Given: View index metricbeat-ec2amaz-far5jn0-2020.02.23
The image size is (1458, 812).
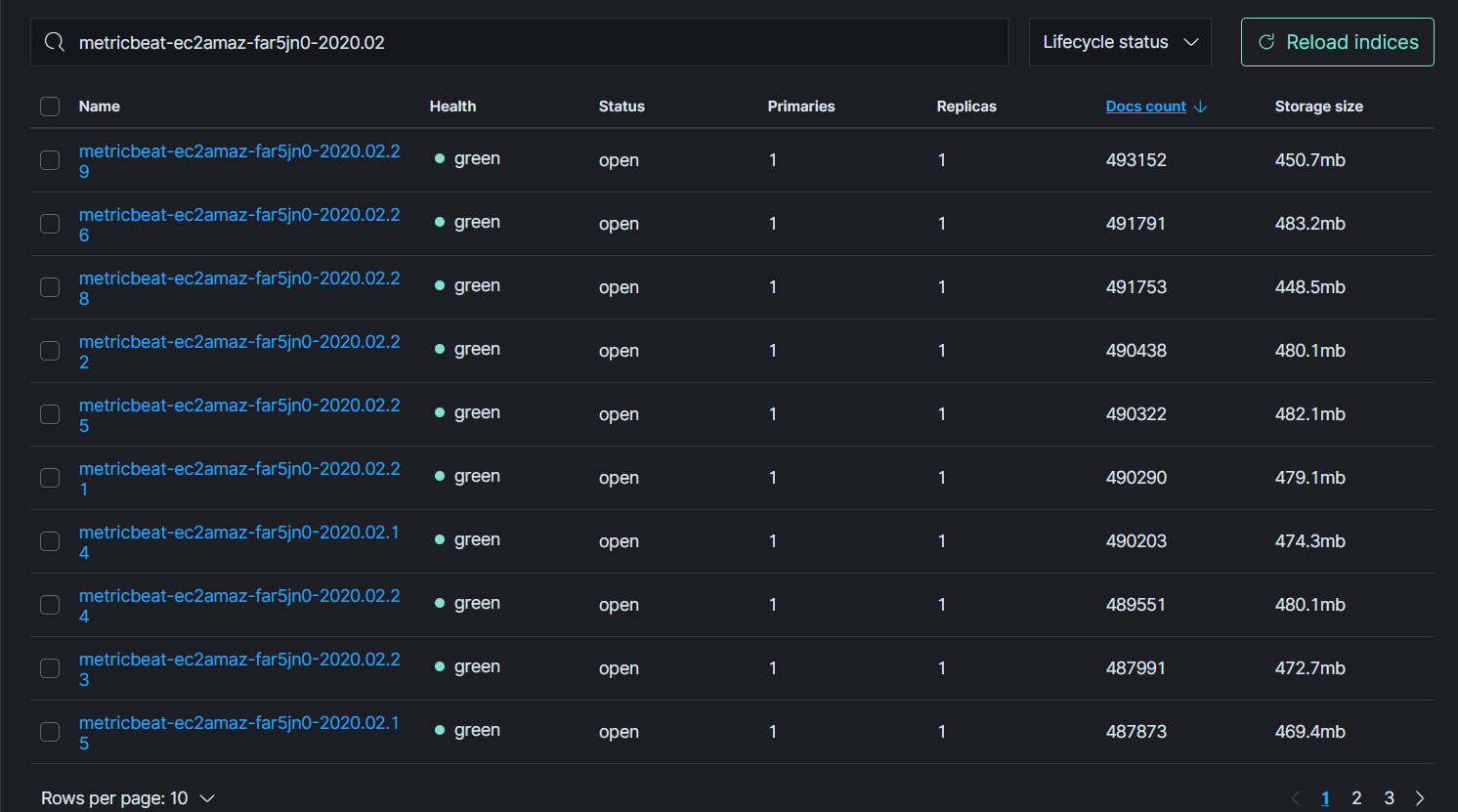Looking at the screenshot, I should 239,669.
